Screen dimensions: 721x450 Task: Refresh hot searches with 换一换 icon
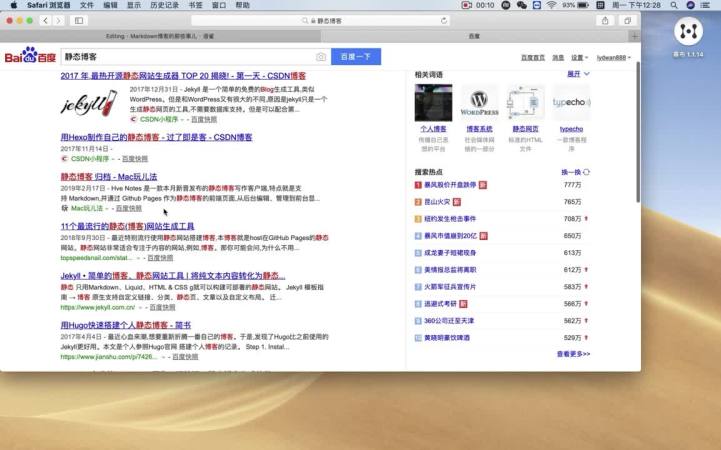[x=586, y=172]
